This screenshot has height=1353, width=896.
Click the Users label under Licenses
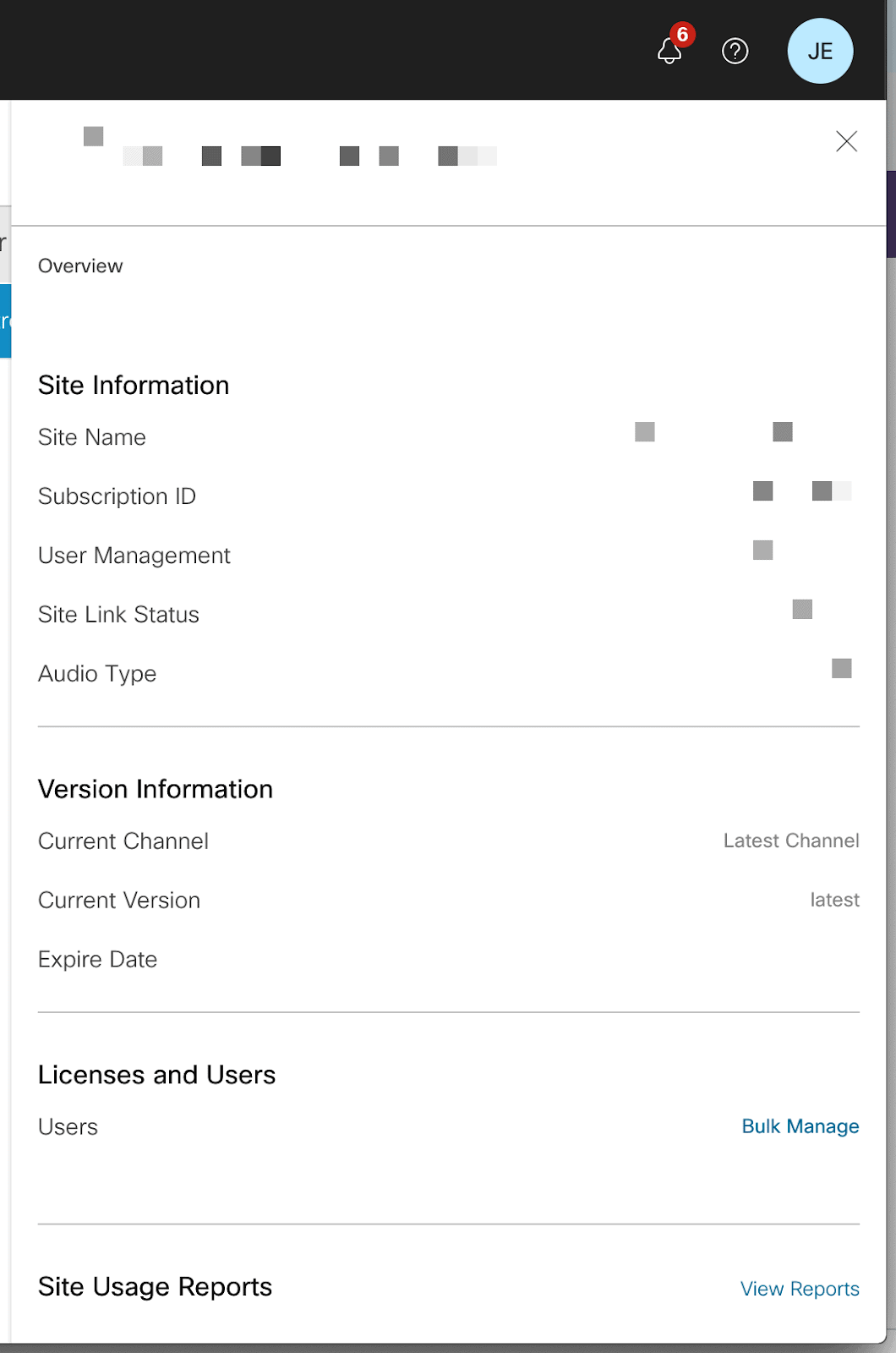tap(68, 1127)
